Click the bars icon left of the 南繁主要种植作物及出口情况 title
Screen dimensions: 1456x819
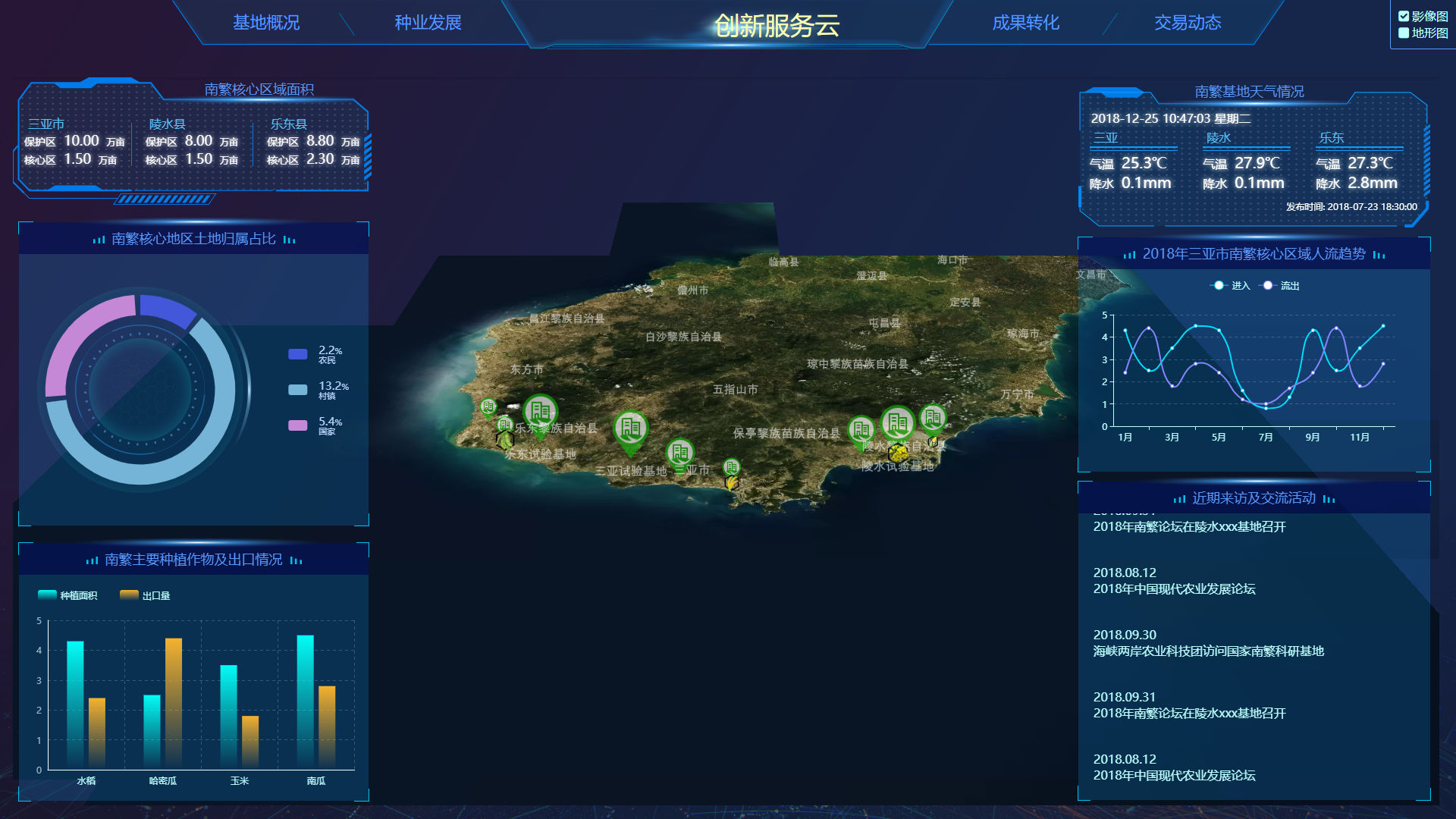click(x=92, y=560)
